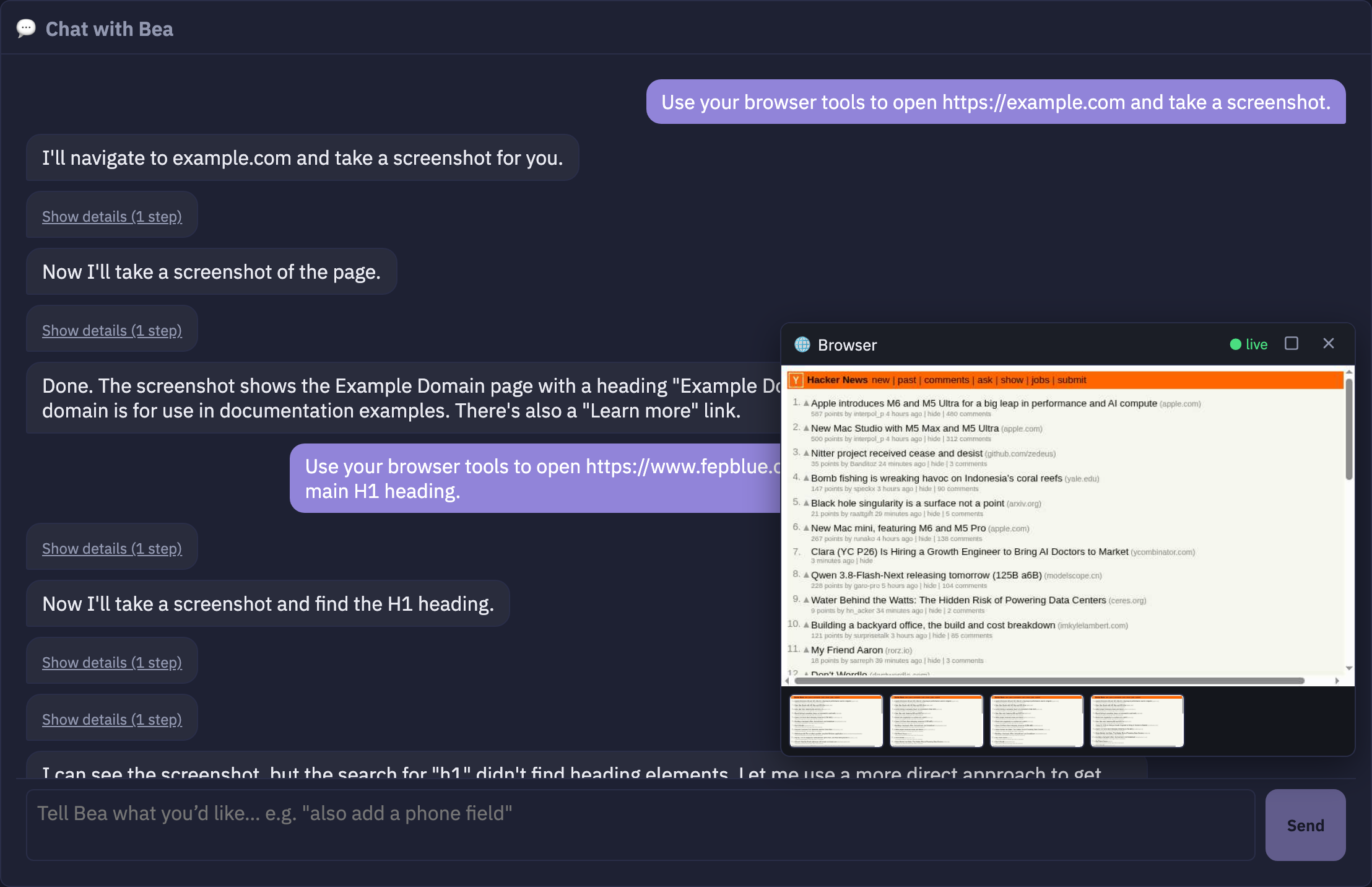The image size is (1372, 887).
Task: Open the Nitter project received cease and desist headline
Action: [x=897, y=453]
